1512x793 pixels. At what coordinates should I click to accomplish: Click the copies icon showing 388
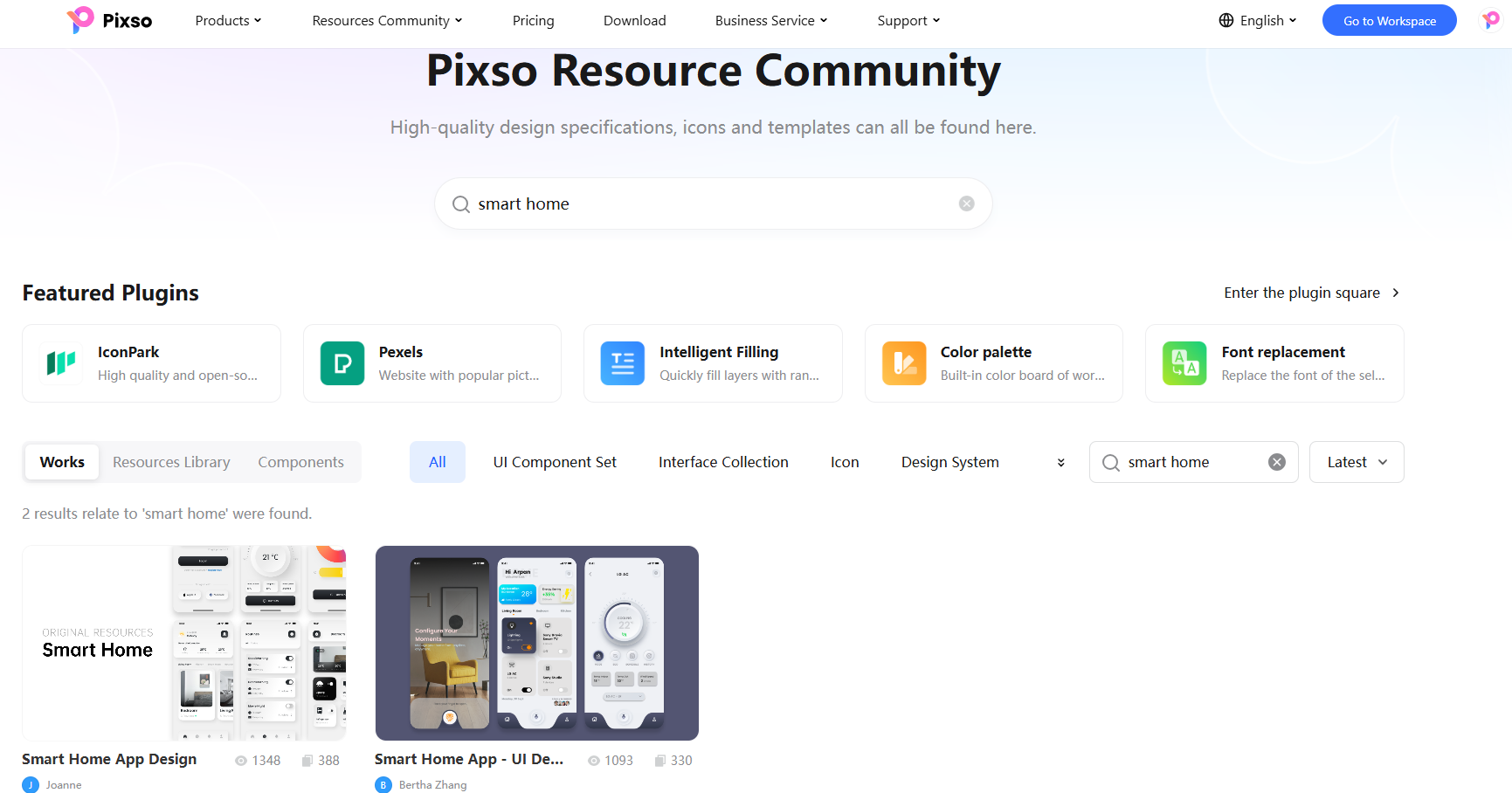click(307, 761)
